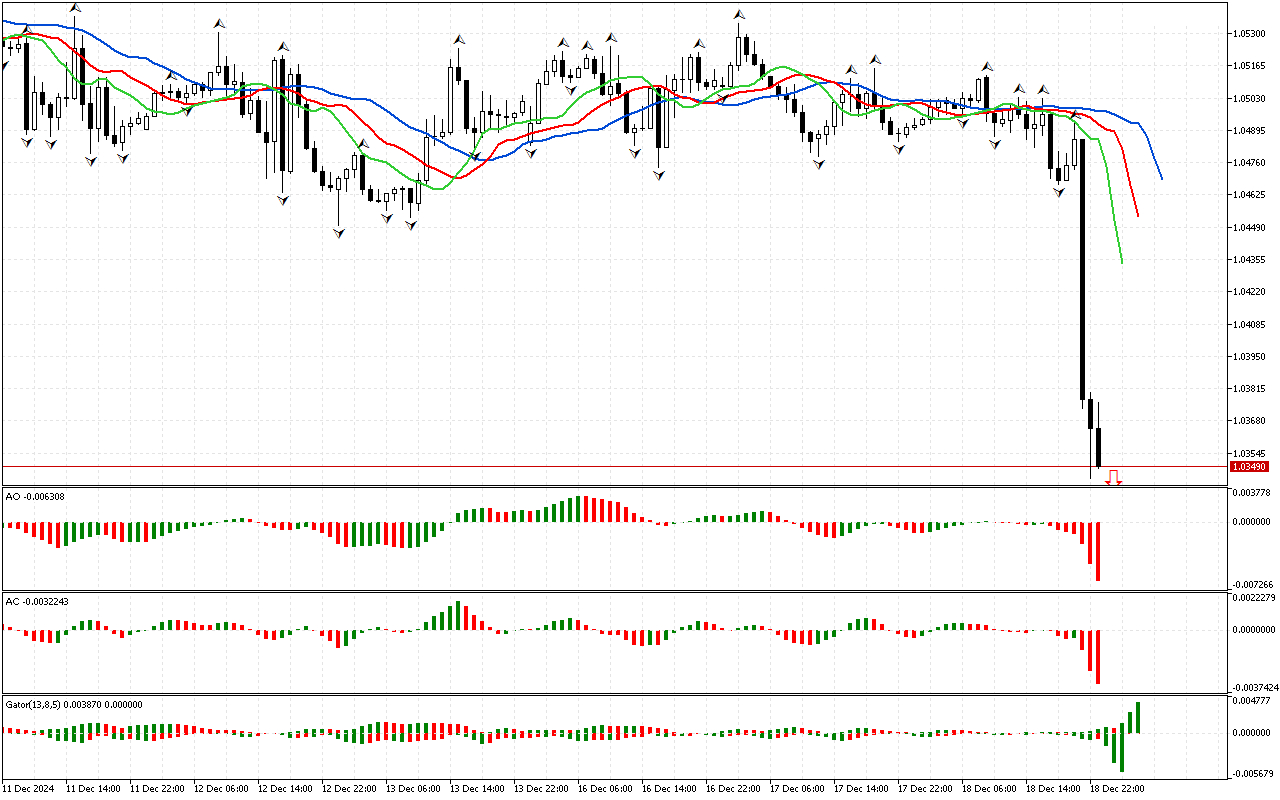Select 13 Dec 22:00 on the time axis

point(542,789)
